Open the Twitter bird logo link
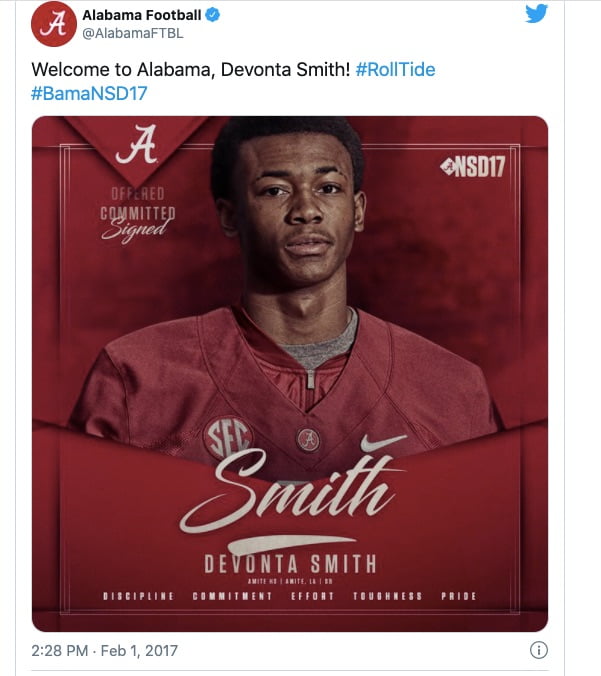The height and width of the screenshot is (676, 601). pos(536,13)
